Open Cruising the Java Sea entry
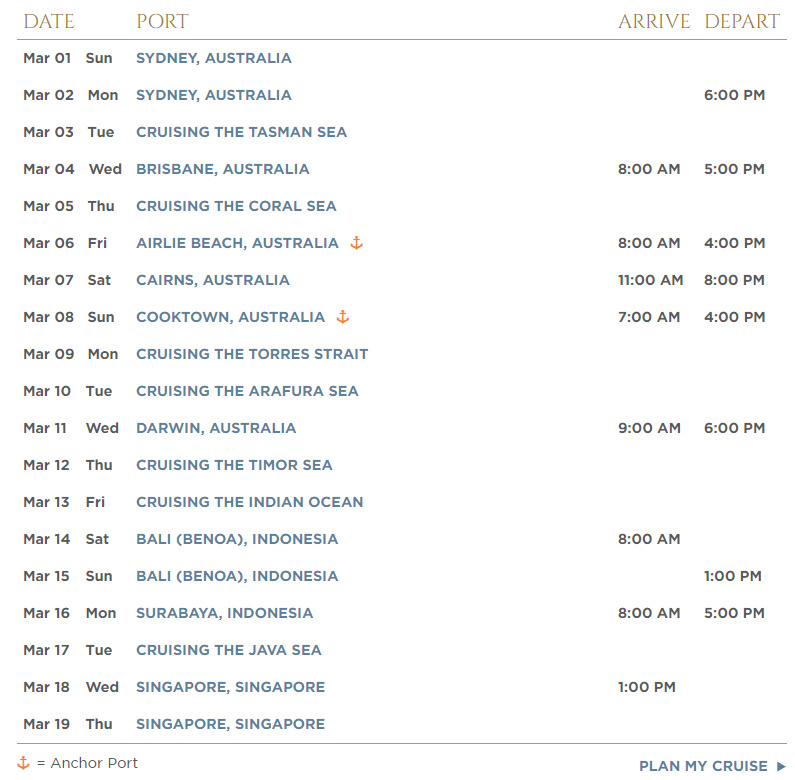The width and height of the screenshot is (795, 780). 229,650
